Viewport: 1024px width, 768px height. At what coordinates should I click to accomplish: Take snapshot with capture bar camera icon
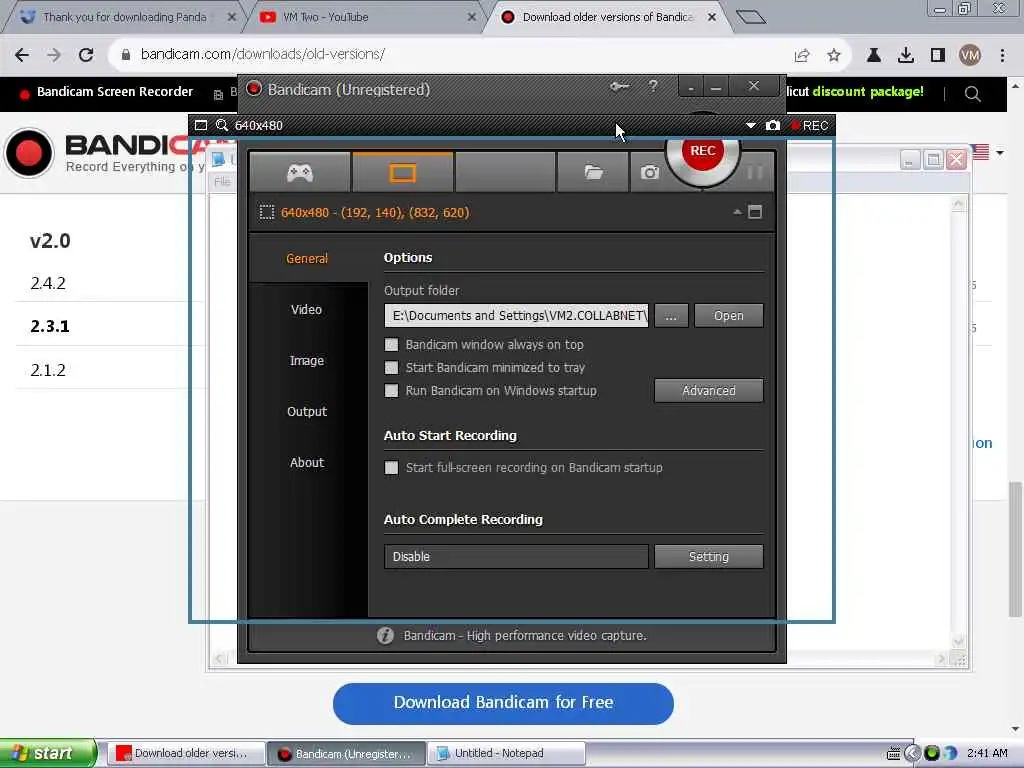pyautogui.click(x=773, y=125)
